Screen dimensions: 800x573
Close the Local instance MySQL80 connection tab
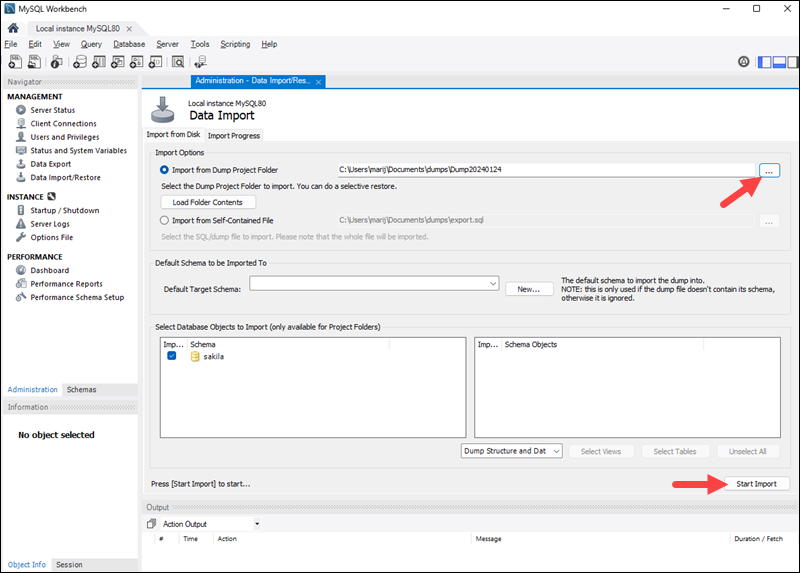coord(129,29)
